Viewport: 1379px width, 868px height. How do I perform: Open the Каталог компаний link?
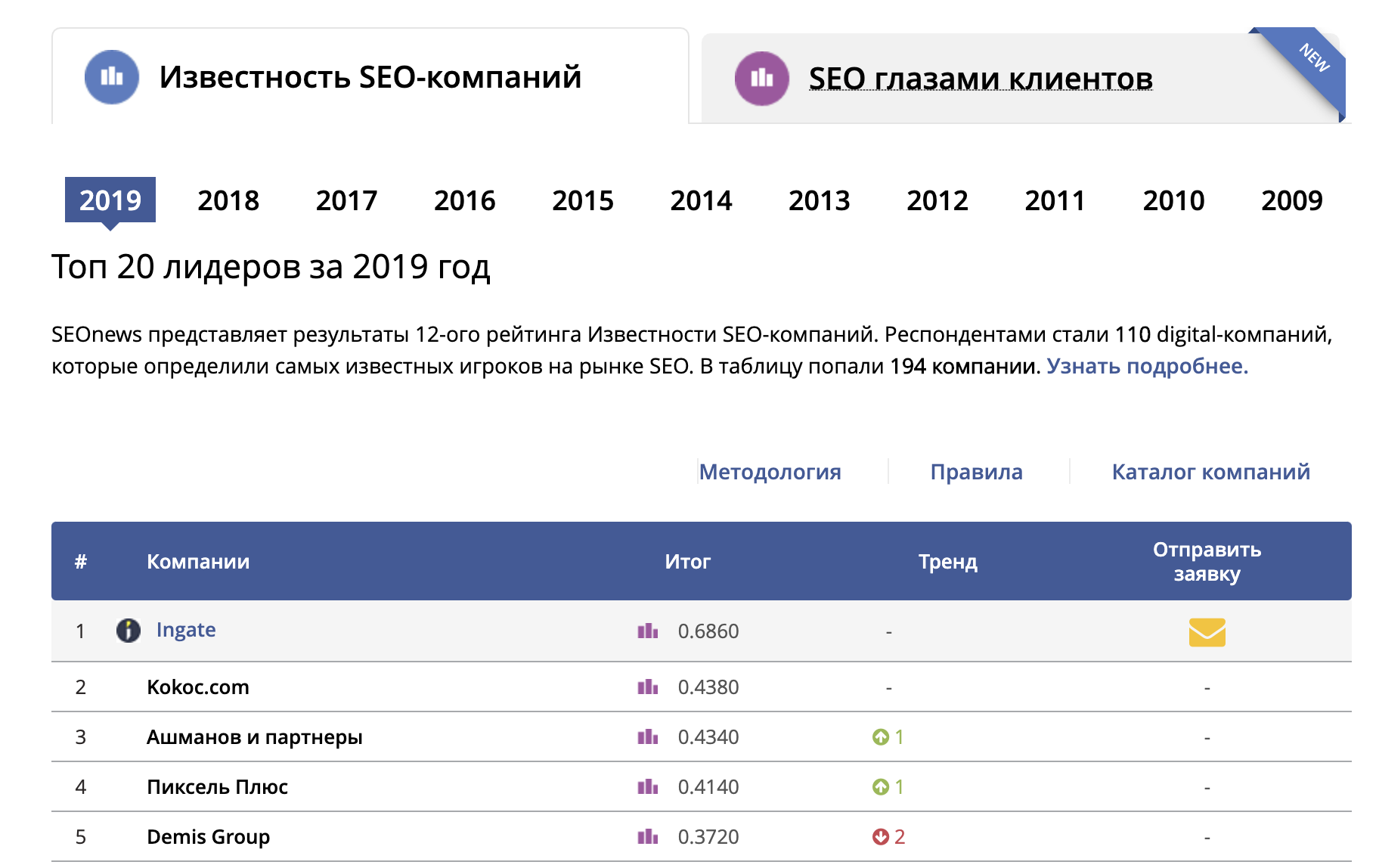click(1210, 472)
